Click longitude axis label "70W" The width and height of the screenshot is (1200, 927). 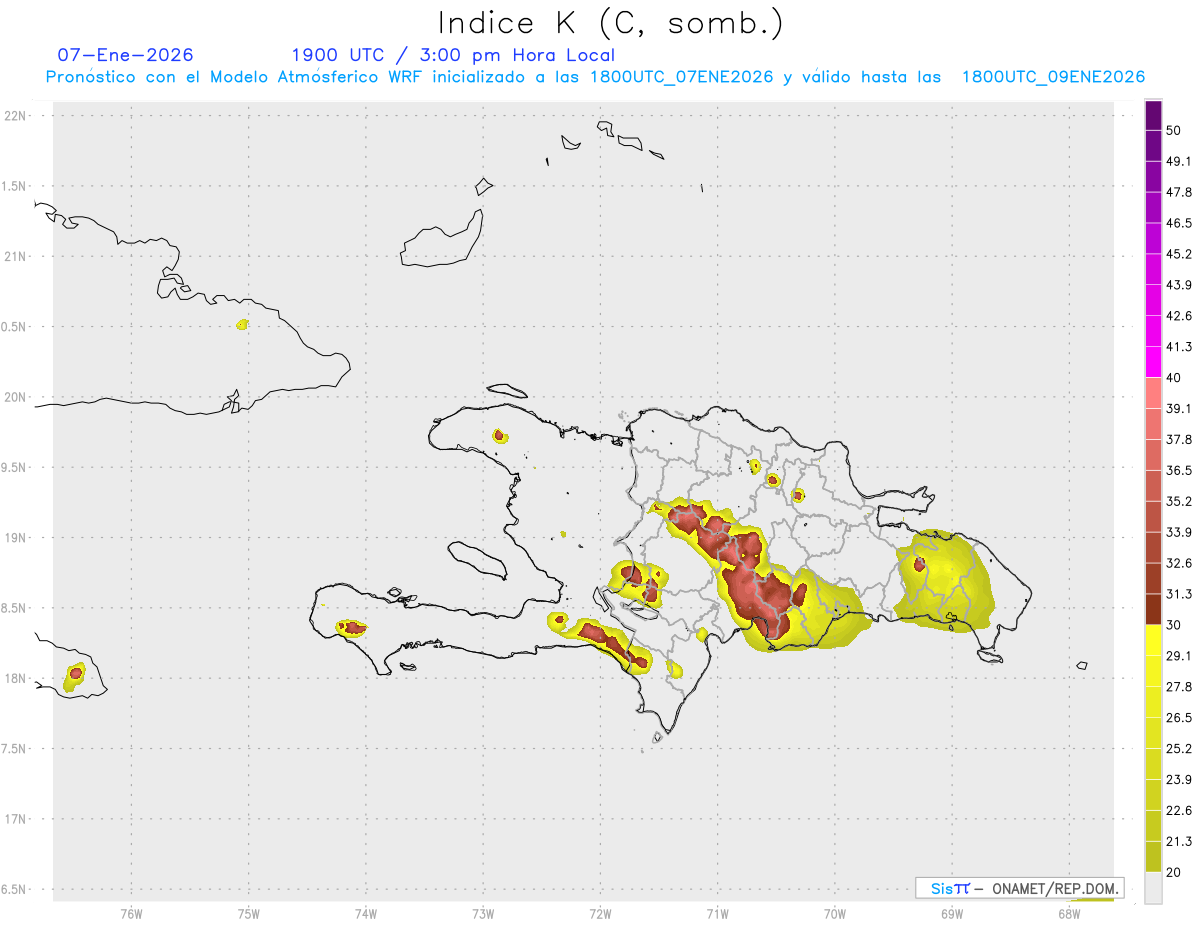(x=835, y=913)
